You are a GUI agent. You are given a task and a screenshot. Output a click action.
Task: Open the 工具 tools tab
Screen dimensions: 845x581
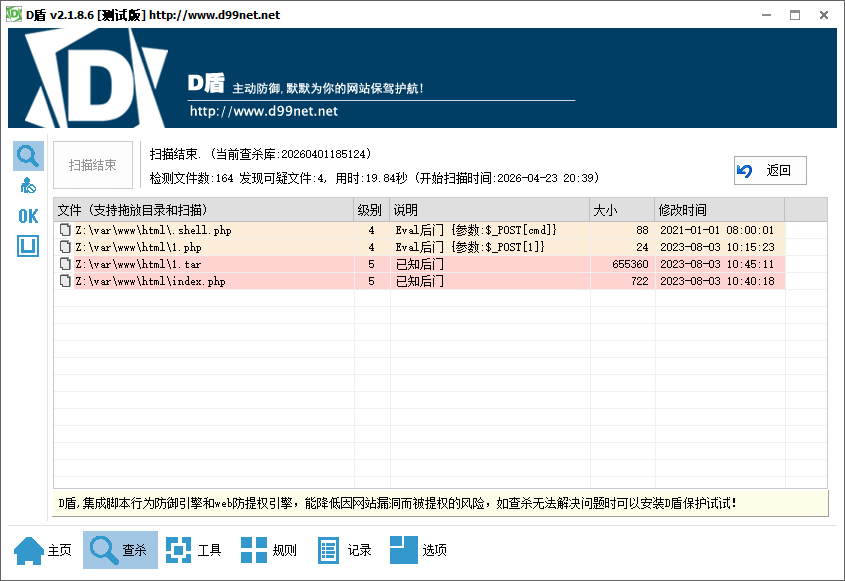pos(194,550)
